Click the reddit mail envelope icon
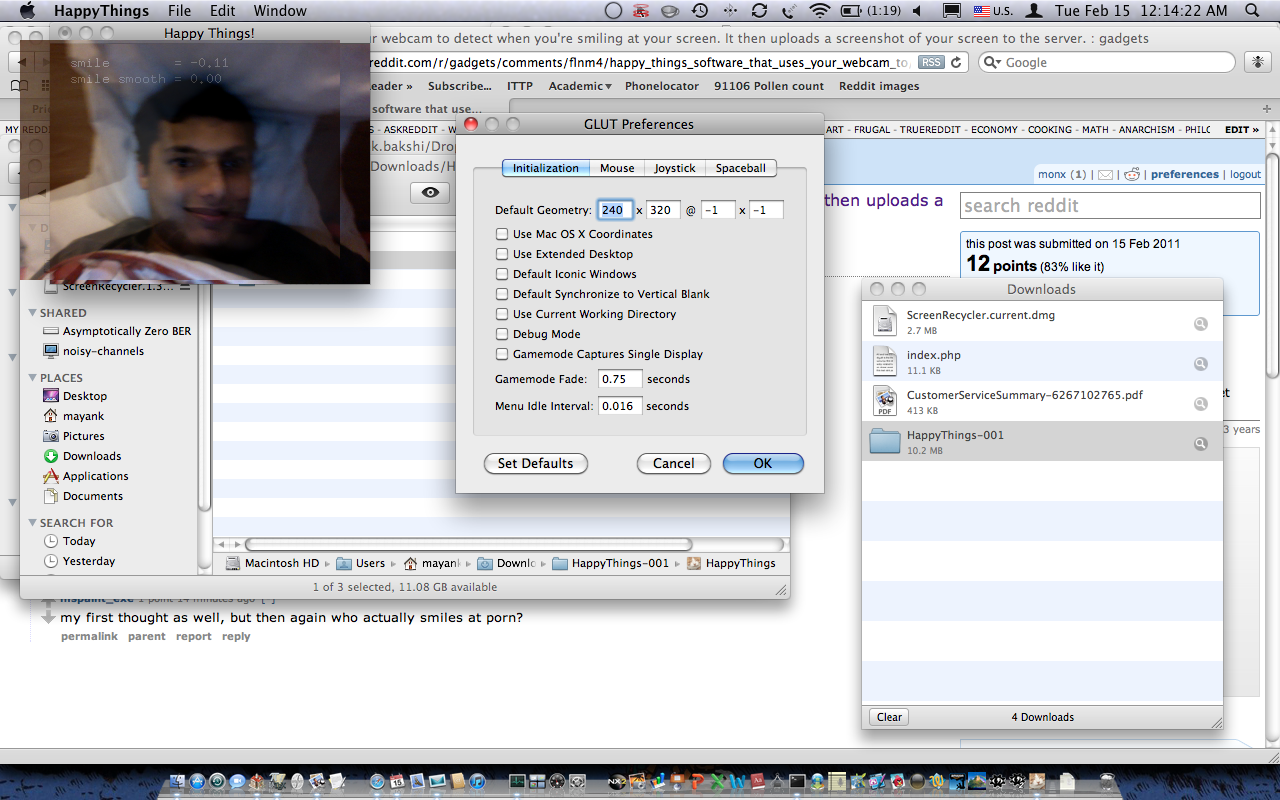The image size is (1280, 800). (x=1105, y=175)
